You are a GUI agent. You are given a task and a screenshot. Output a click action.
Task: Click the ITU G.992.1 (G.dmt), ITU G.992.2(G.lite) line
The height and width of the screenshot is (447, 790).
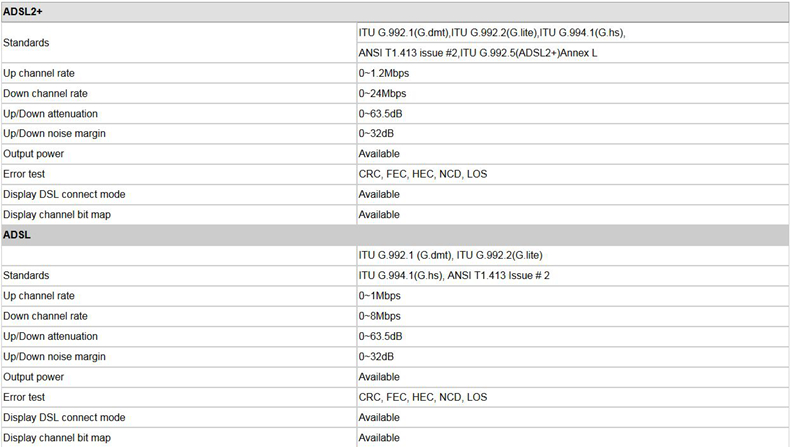pyautogui.click(x=451, y=255)
